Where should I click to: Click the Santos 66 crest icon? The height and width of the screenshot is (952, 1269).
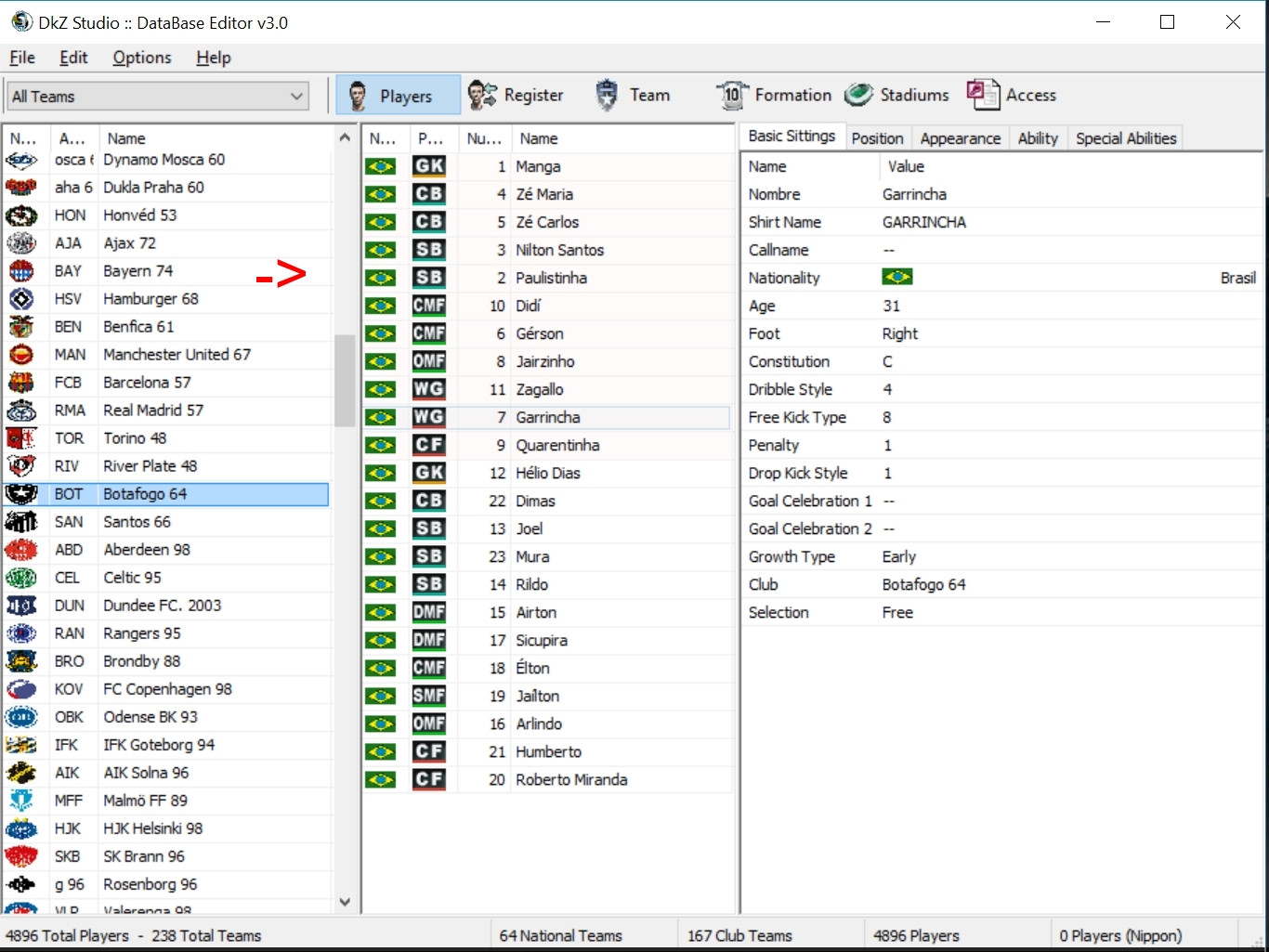point(21,522)
